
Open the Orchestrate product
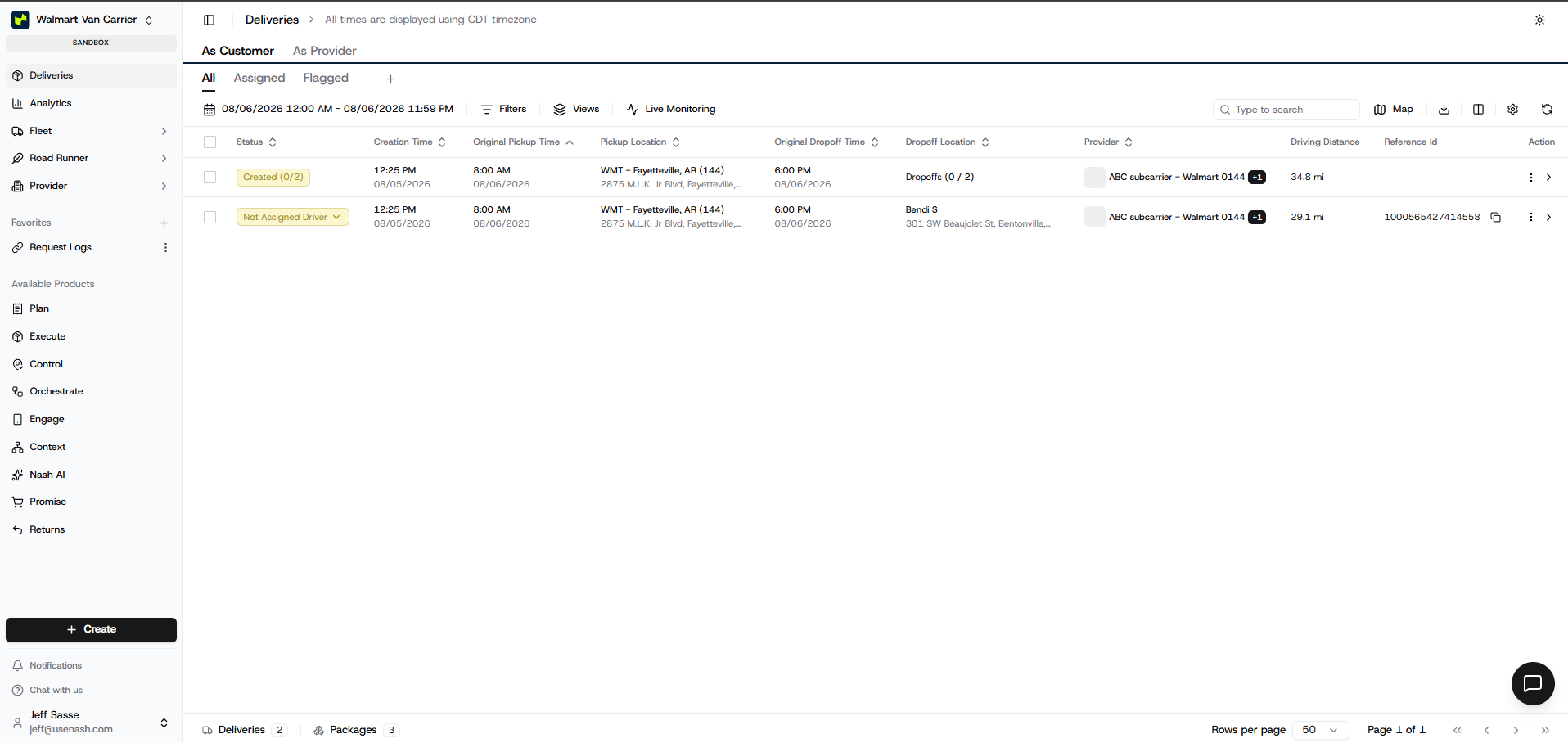tap(91, 391)
